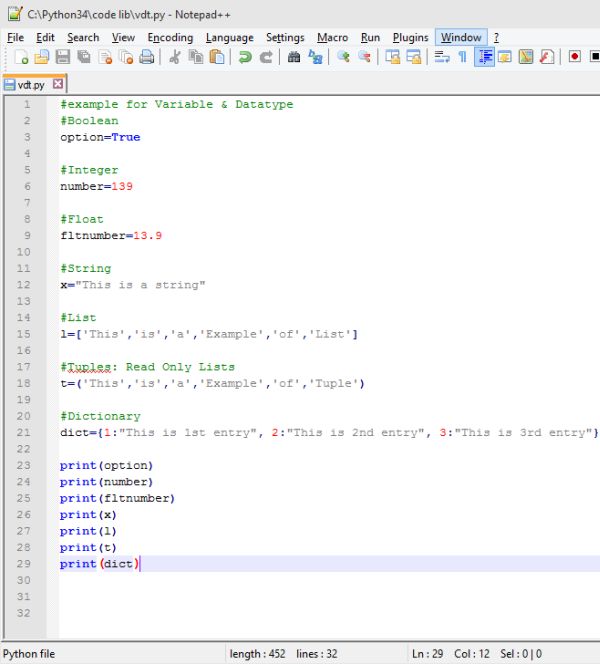Click the Zoom In magnifier icon

343,56
